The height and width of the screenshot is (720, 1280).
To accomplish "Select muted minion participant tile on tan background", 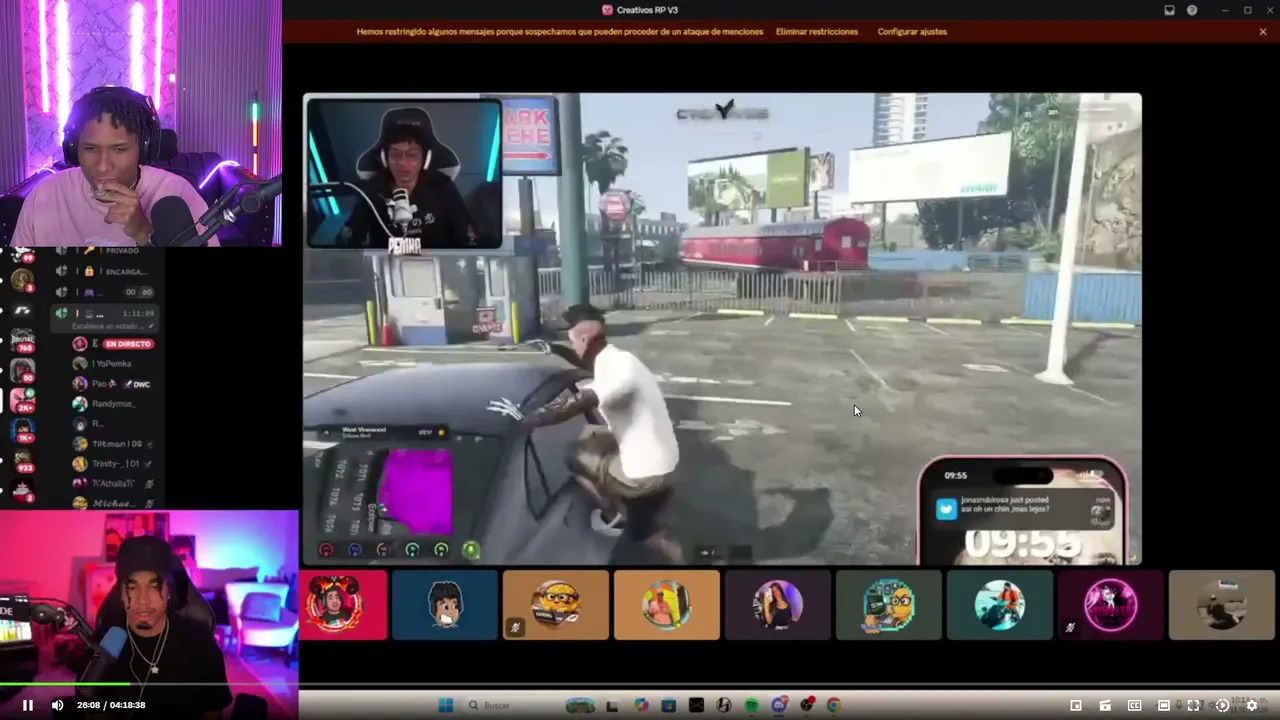I will click(556, 605).
